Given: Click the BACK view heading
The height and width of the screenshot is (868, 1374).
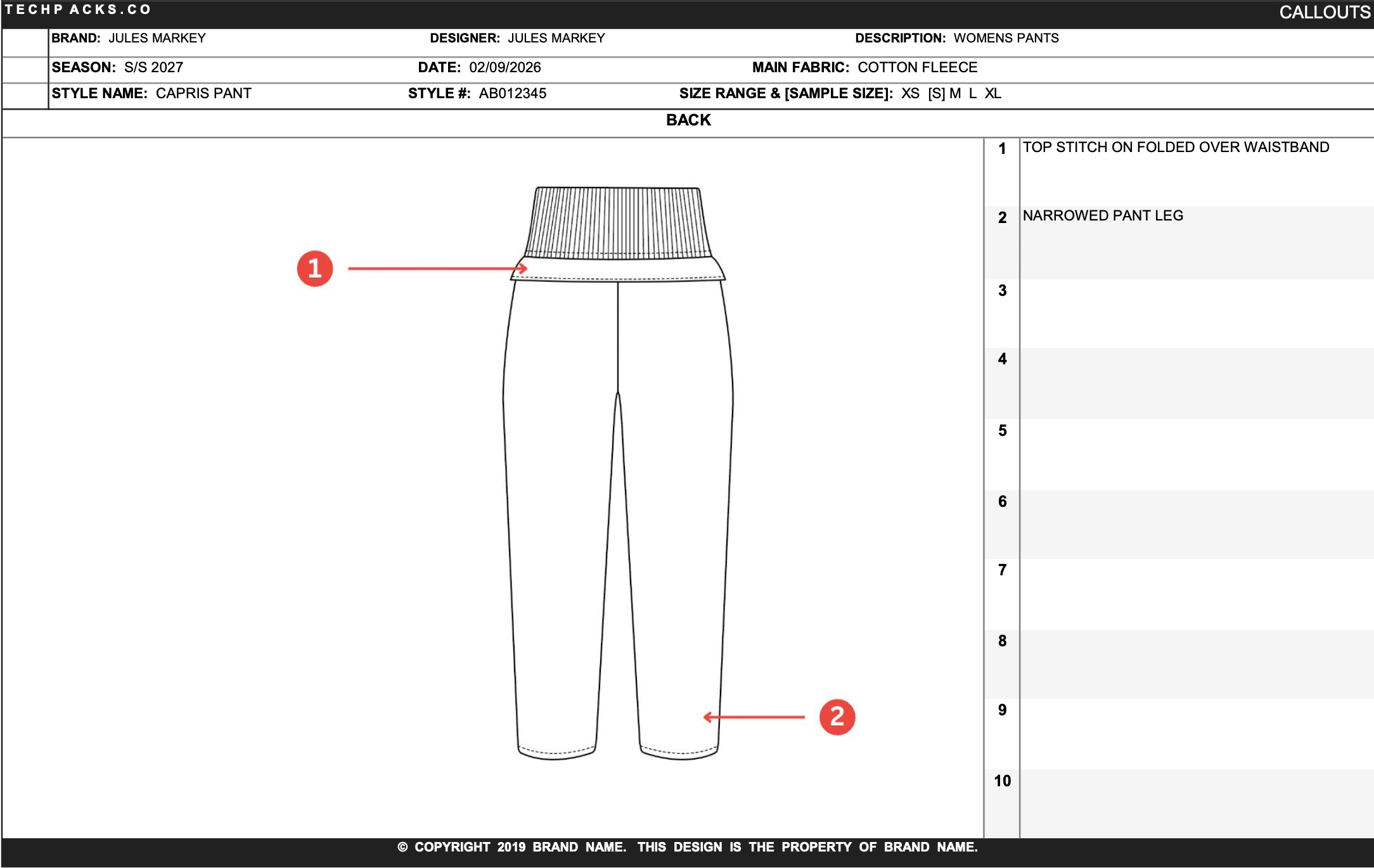Looking at the screenshot, I should pos(688,120).
